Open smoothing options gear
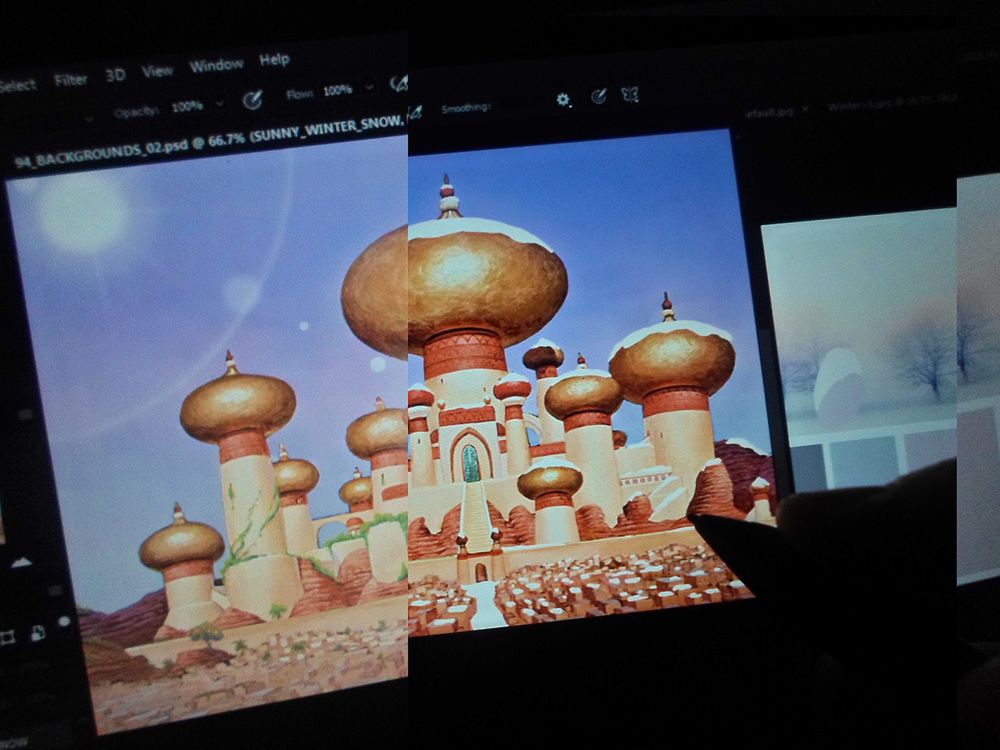The width and height of the screenshot is (1000, 750). click(x=562, y=99)
